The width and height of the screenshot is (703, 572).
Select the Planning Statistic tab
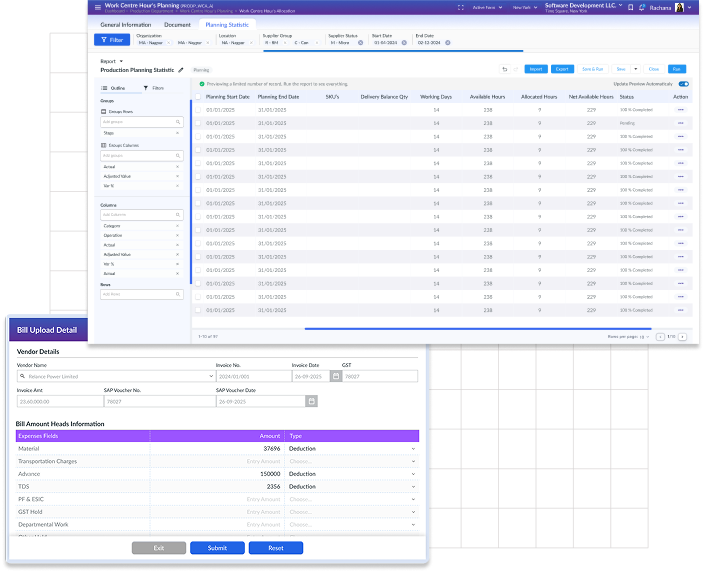[x=227, y=25]
